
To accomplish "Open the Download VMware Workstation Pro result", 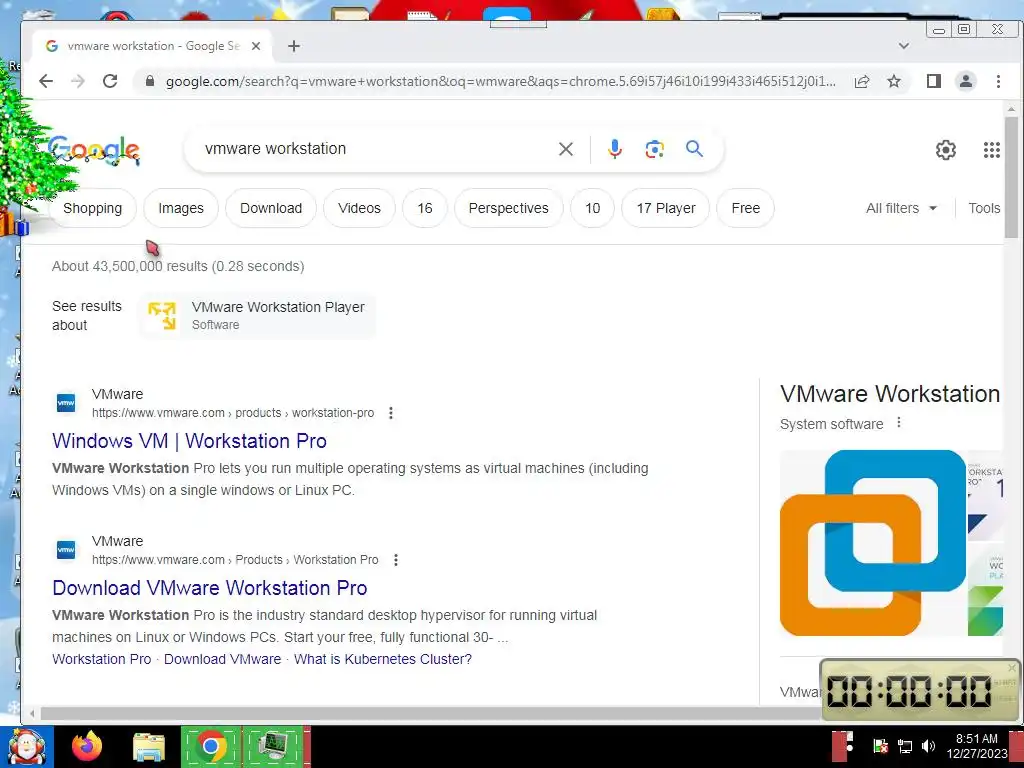I will [x=210, y=588].
